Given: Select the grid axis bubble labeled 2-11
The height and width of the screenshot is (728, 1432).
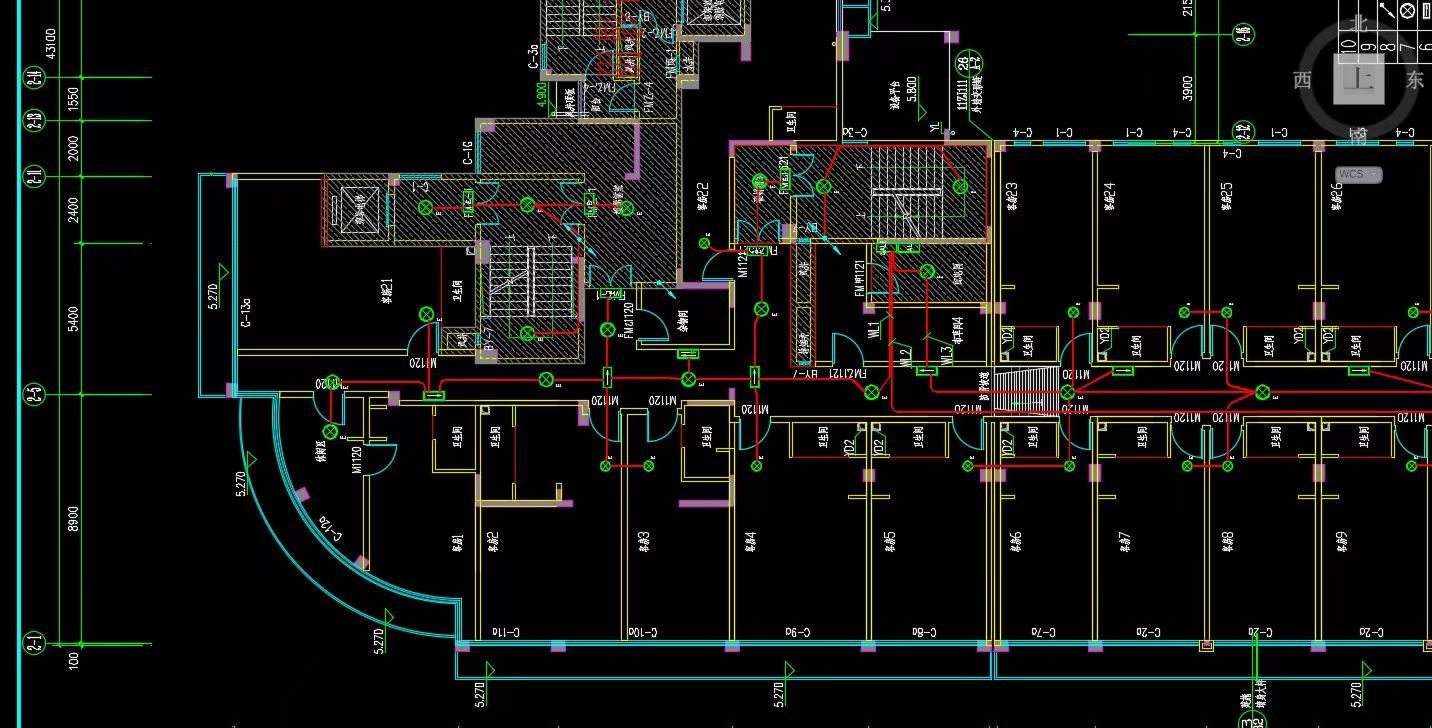Looking at the screenshot, I should (x=35, y=178).
